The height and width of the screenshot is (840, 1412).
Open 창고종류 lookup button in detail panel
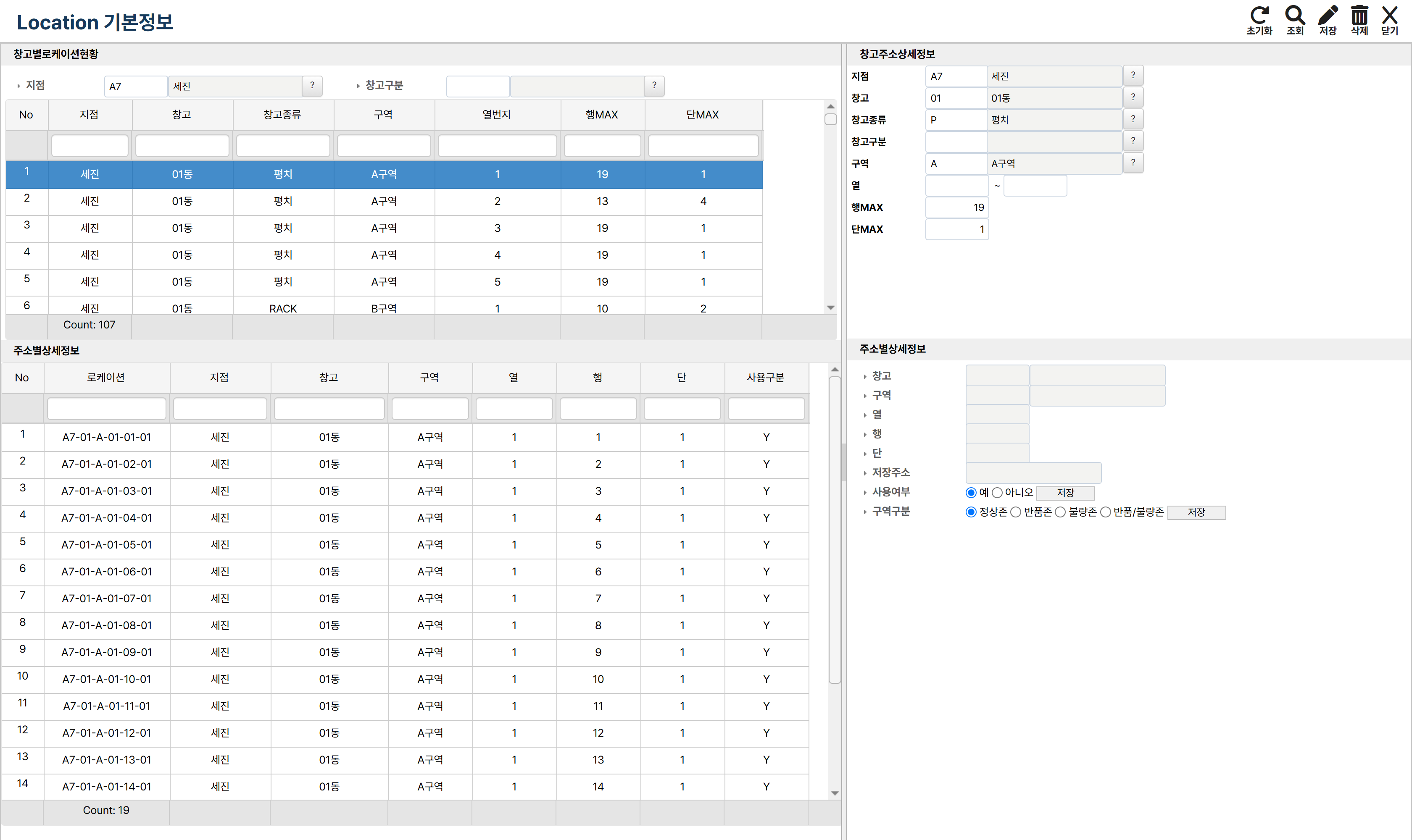(x=1133, y=119)
